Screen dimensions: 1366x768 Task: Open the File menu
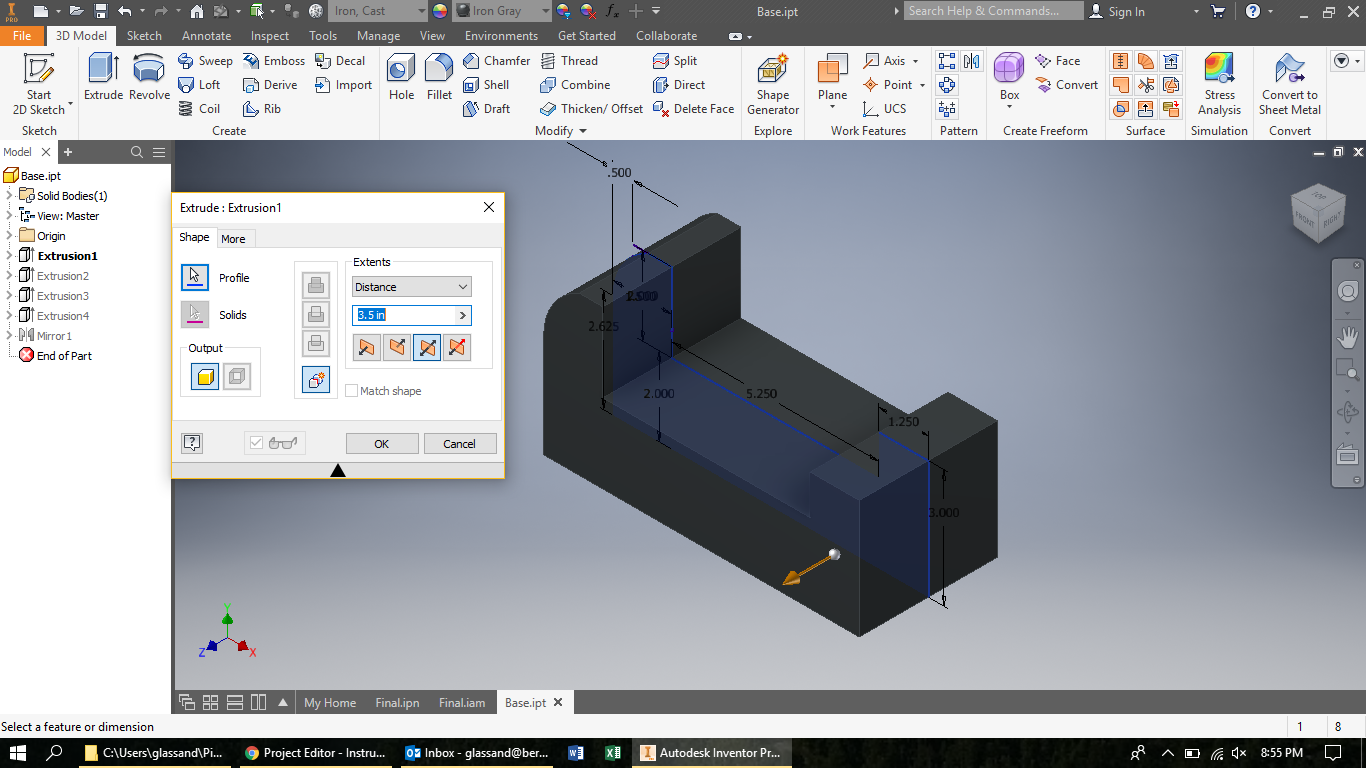coord(22,36)
